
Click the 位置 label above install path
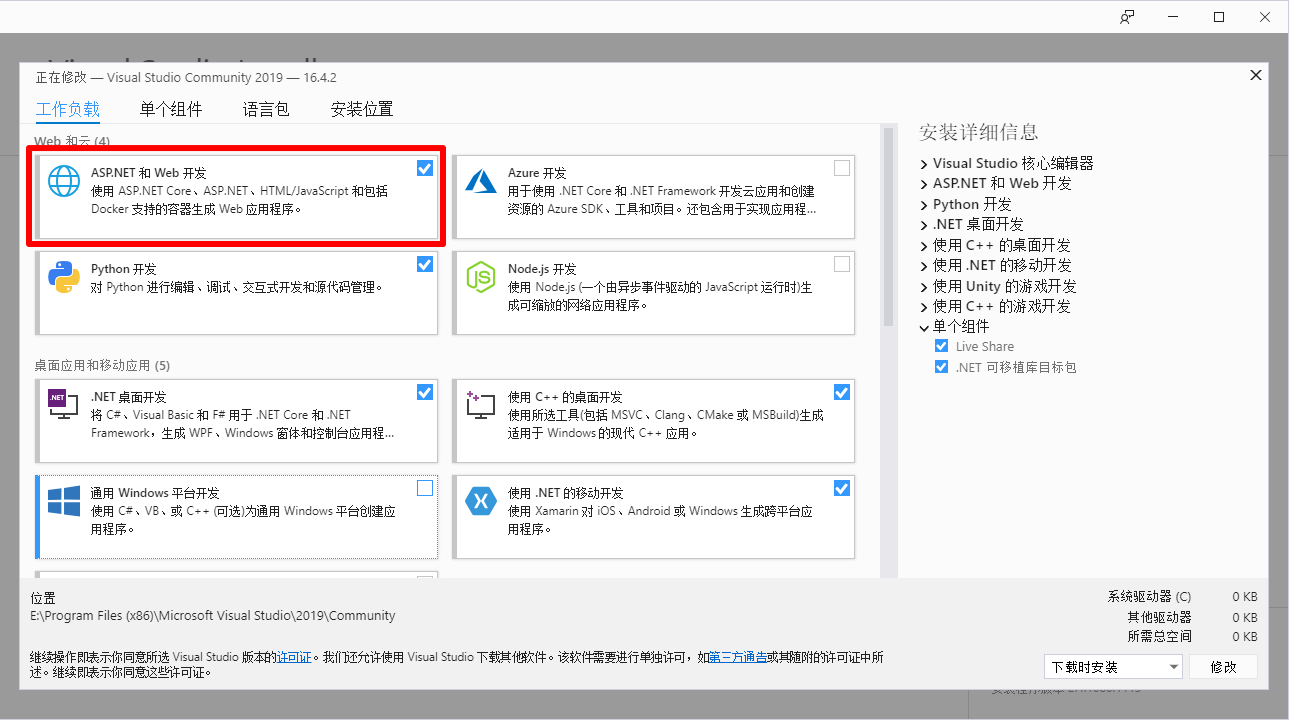click(43, 598)
